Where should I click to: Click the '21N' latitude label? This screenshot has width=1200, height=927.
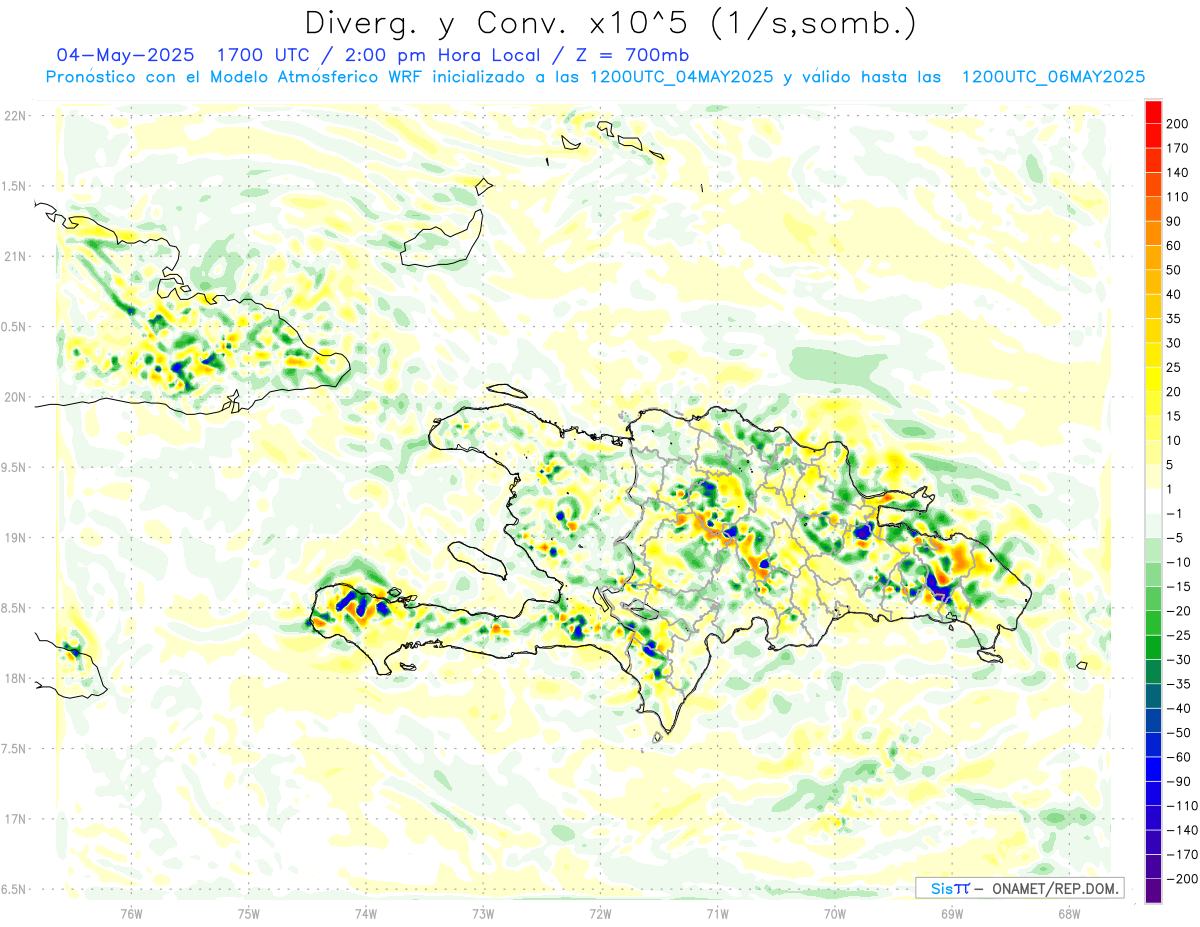[15, 256]
